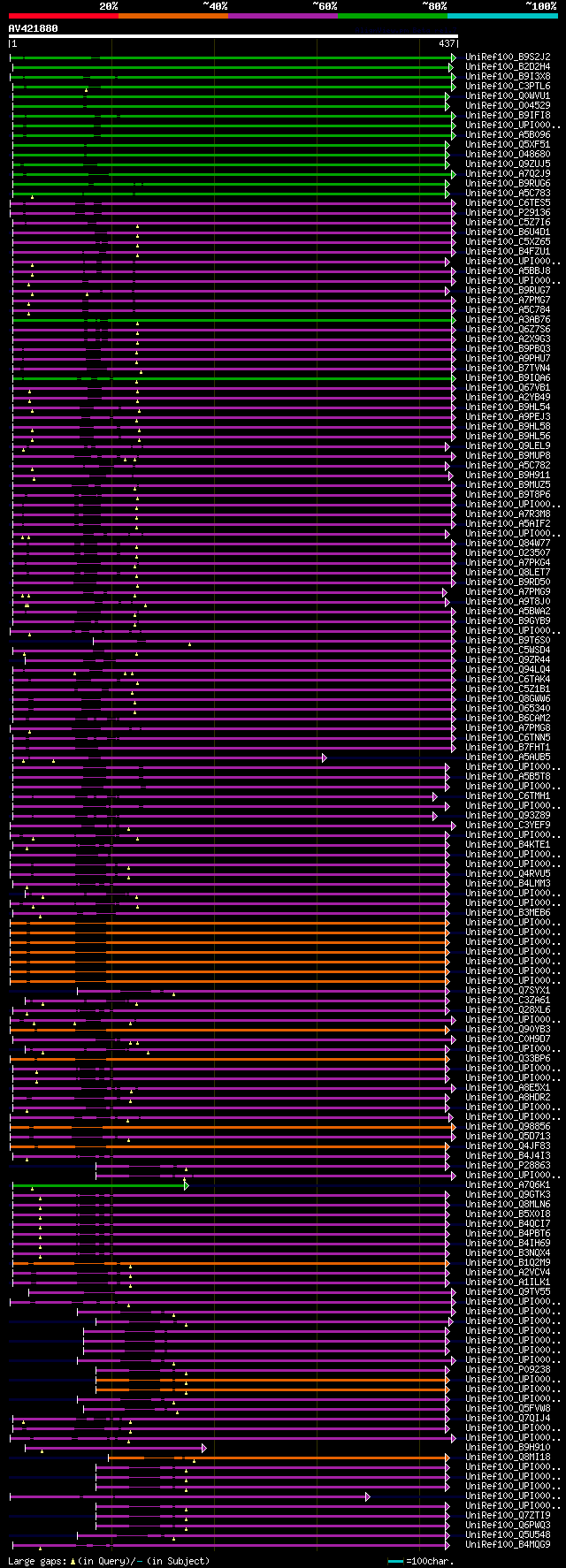This screenshot has width=566, height=1568.
Task: Select hit label UniRef100_B9H910
Action: [x=508, y=1447]
